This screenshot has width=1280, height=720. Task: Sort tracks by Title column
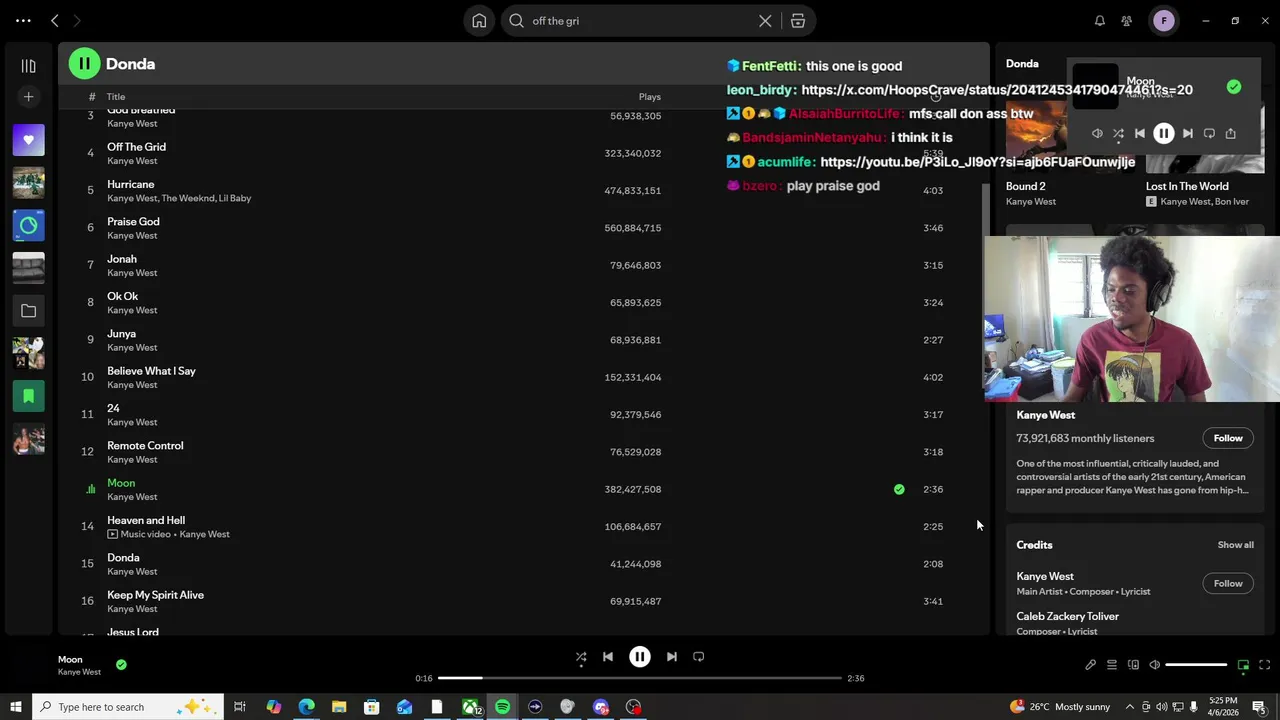click(116, 97)
